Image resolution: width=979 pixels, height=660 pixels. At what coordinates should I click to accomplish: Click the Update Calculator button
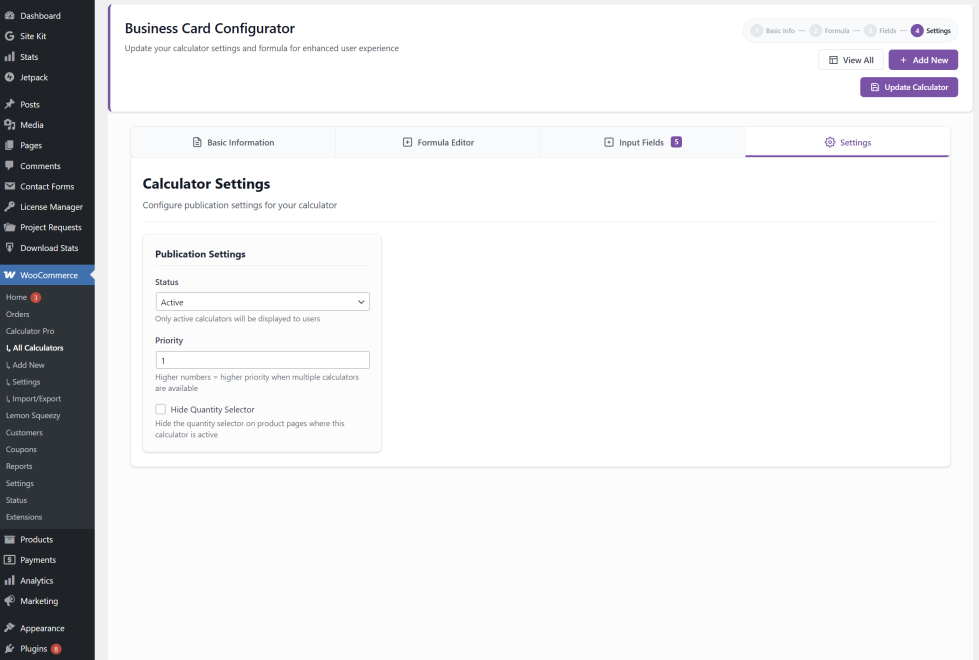[909, 87]
